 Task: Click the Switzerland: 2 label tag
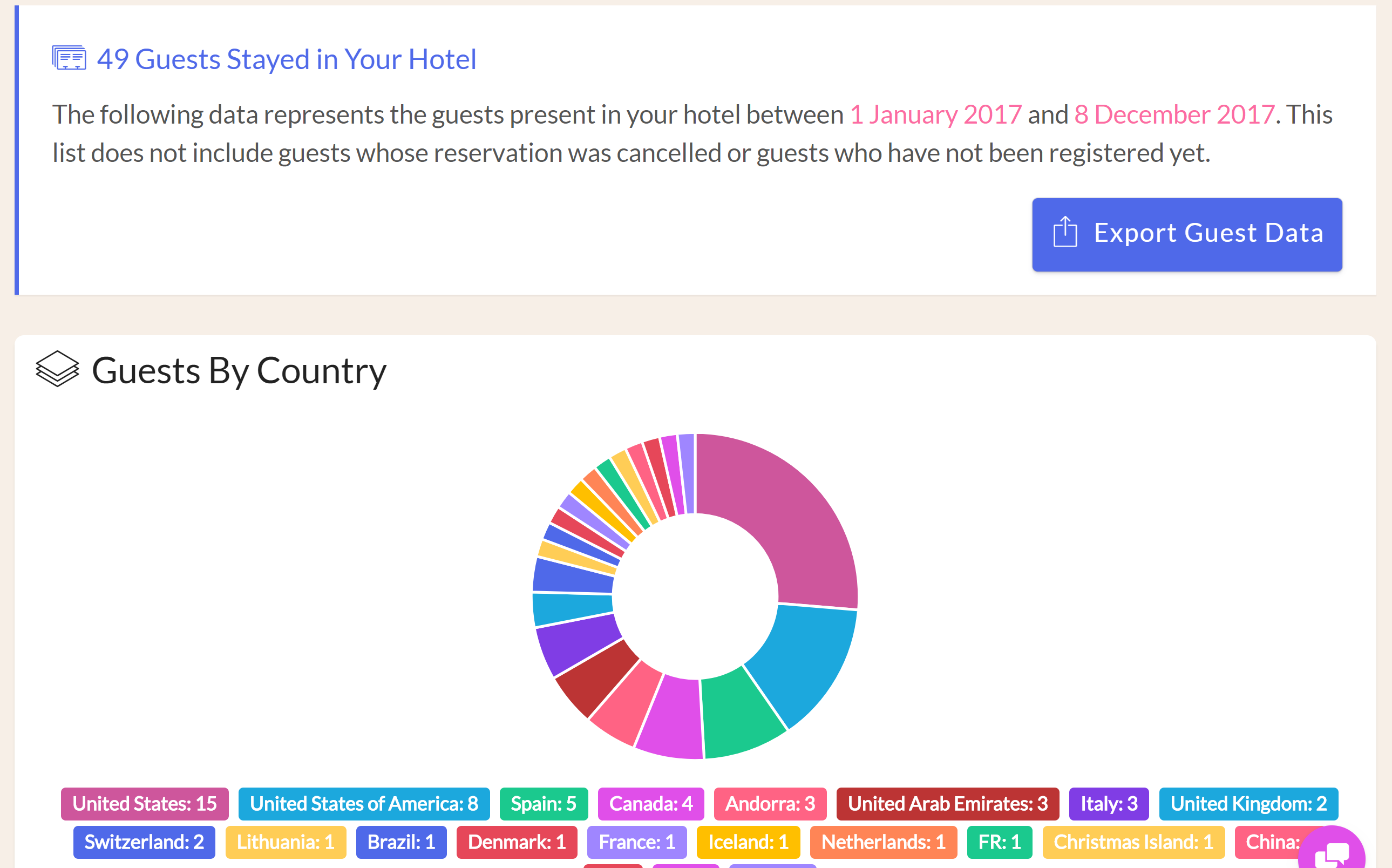tap(143, 841)
